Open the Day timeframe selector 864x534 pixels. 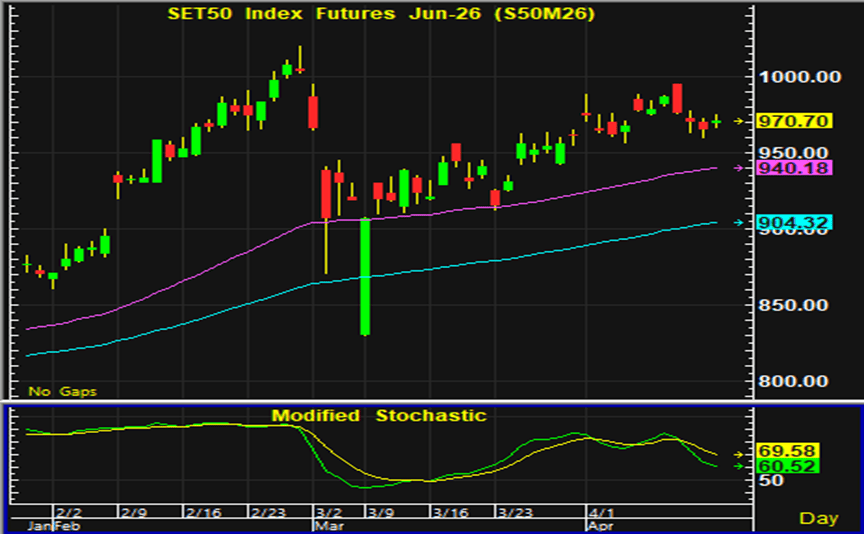pos(819,518)
